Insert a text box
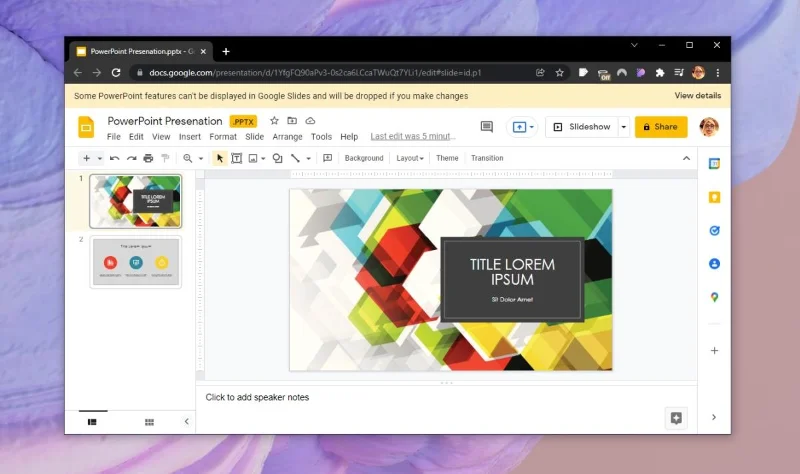Image resolution: width=800 pixels, height=474 pixels. click(237, 158)
